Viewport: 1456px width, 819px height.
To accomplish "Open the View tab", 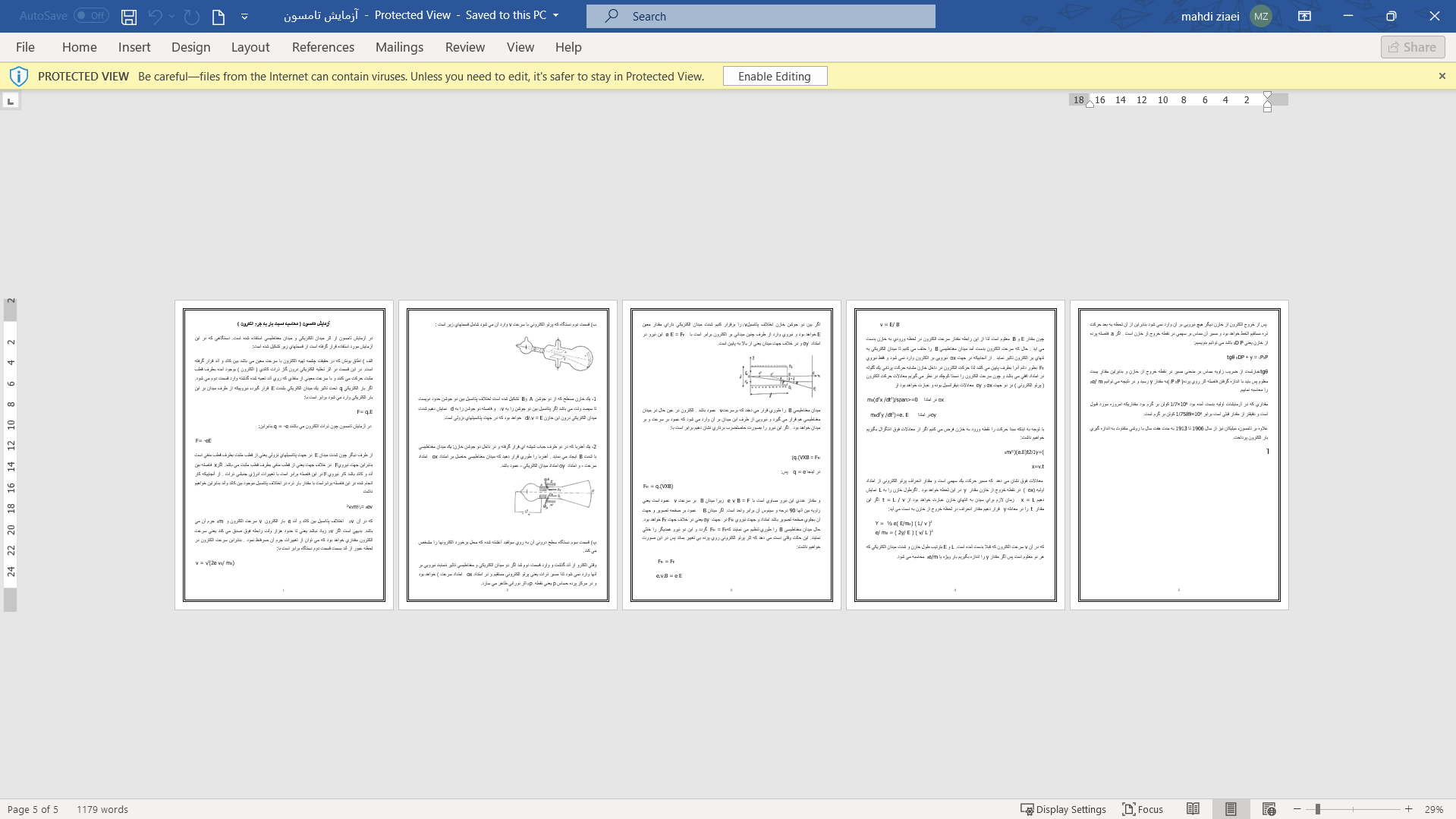I will click(x=520, y=47).
